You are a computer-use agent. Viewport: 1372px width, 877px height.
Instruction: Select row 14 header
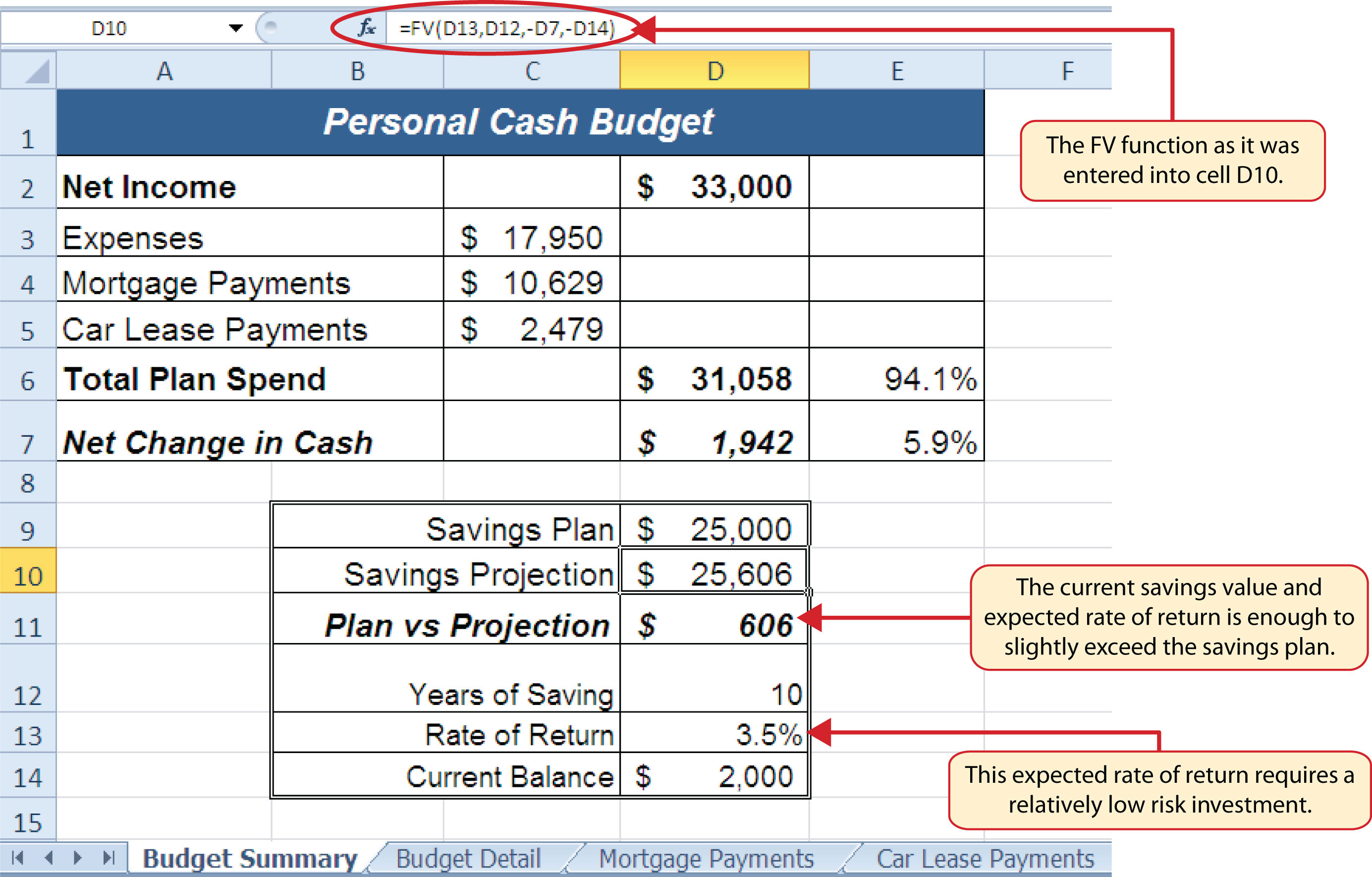tap(28, 775)
